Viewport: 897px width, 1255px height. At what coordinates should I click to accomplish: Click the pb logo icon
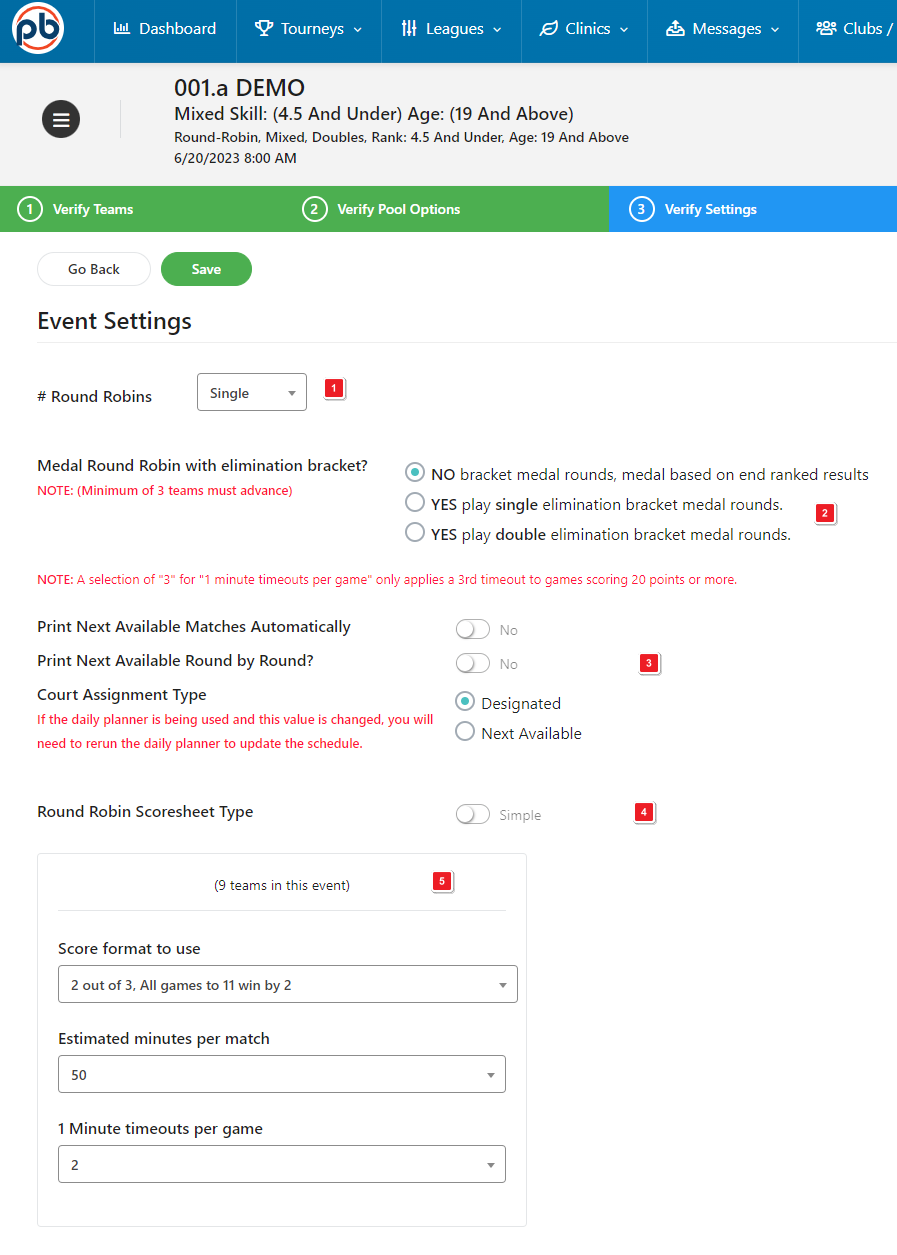click(38, 29)
